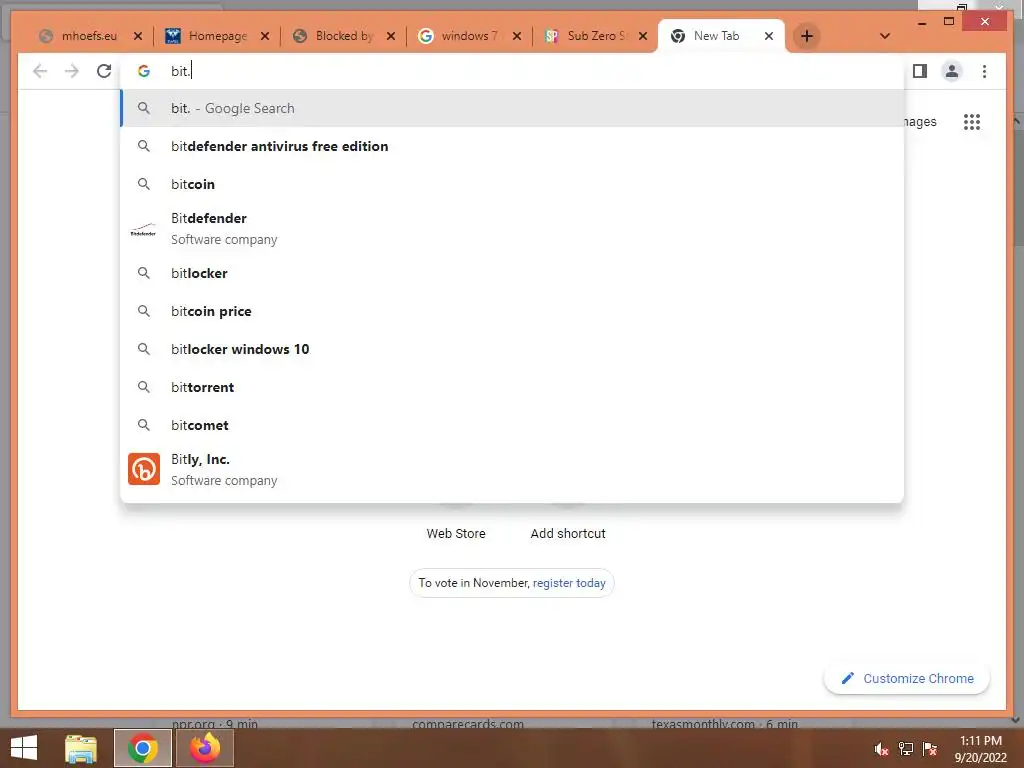
Task: Click the network tray icon
Action: click(906, 749)
